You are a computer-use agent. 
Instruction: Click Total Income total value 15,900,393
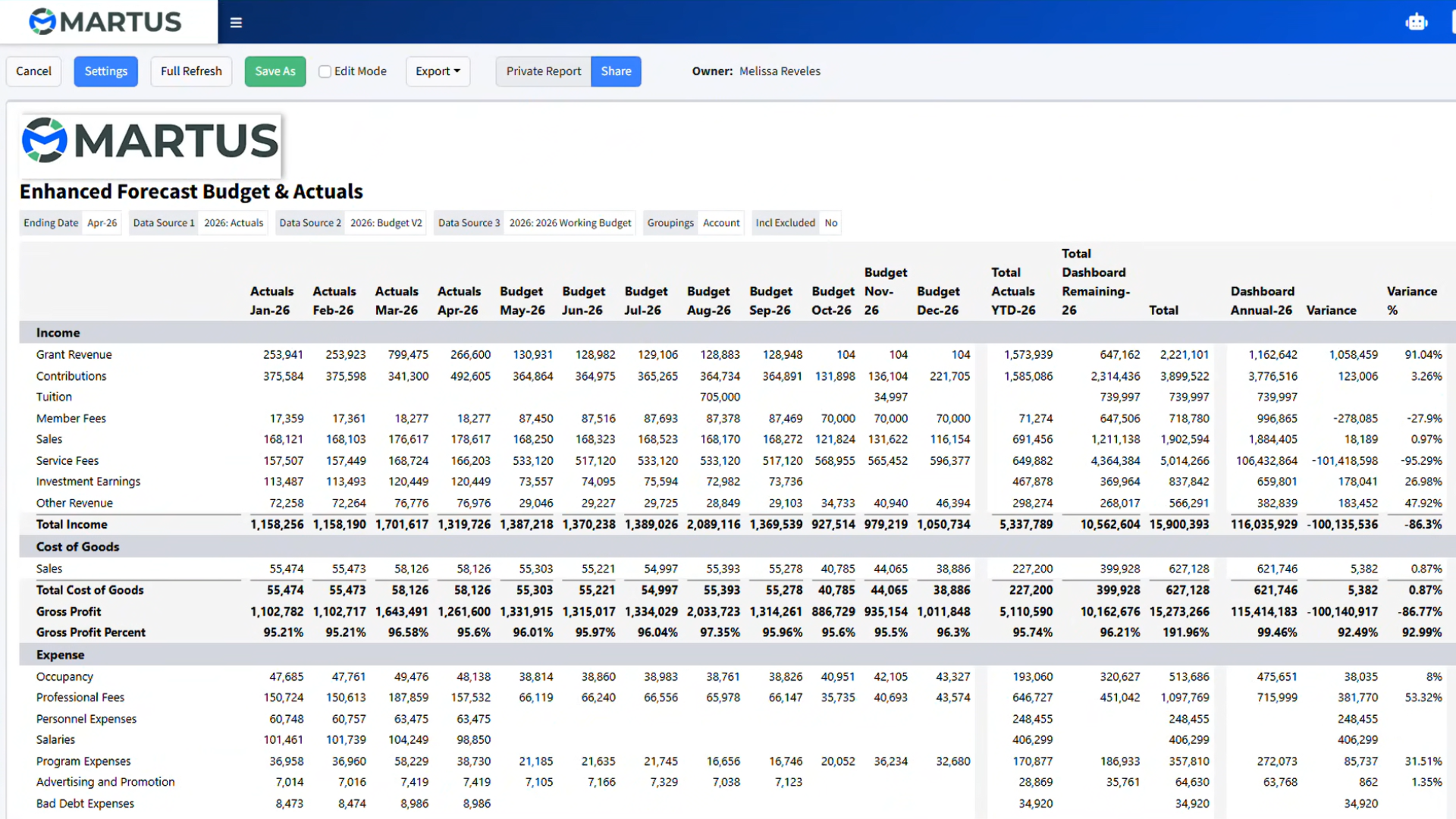click(x=1179, y=525)
